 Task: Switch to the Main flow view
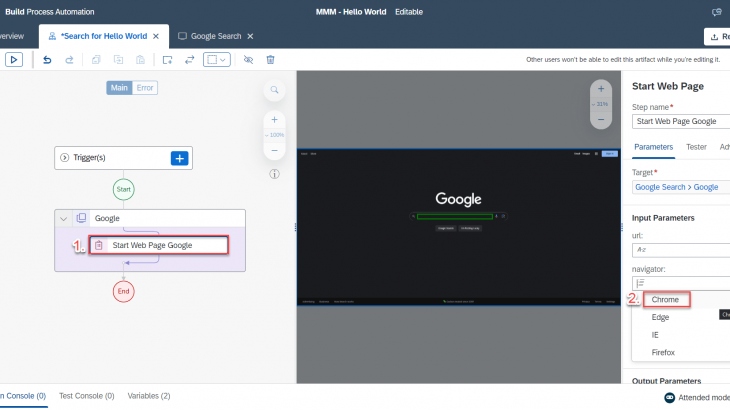coord(119,87)
